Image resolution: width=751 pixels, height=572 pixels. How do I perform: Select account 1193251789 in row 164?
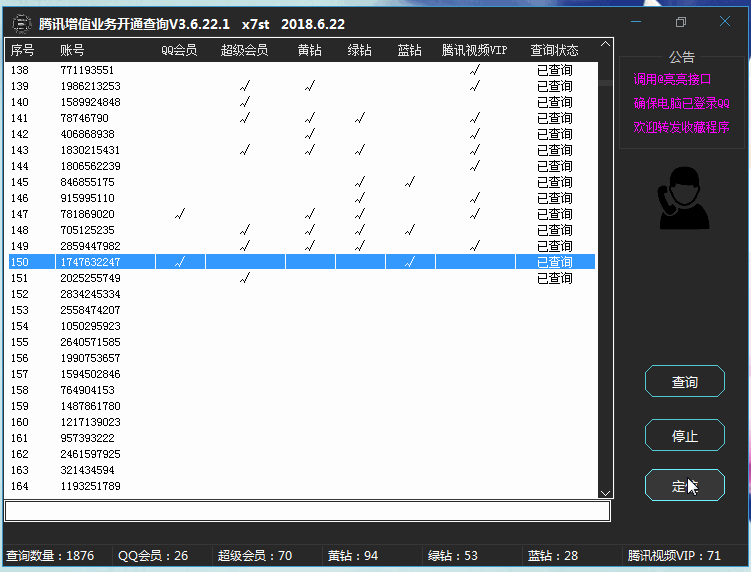click(90, 486)
